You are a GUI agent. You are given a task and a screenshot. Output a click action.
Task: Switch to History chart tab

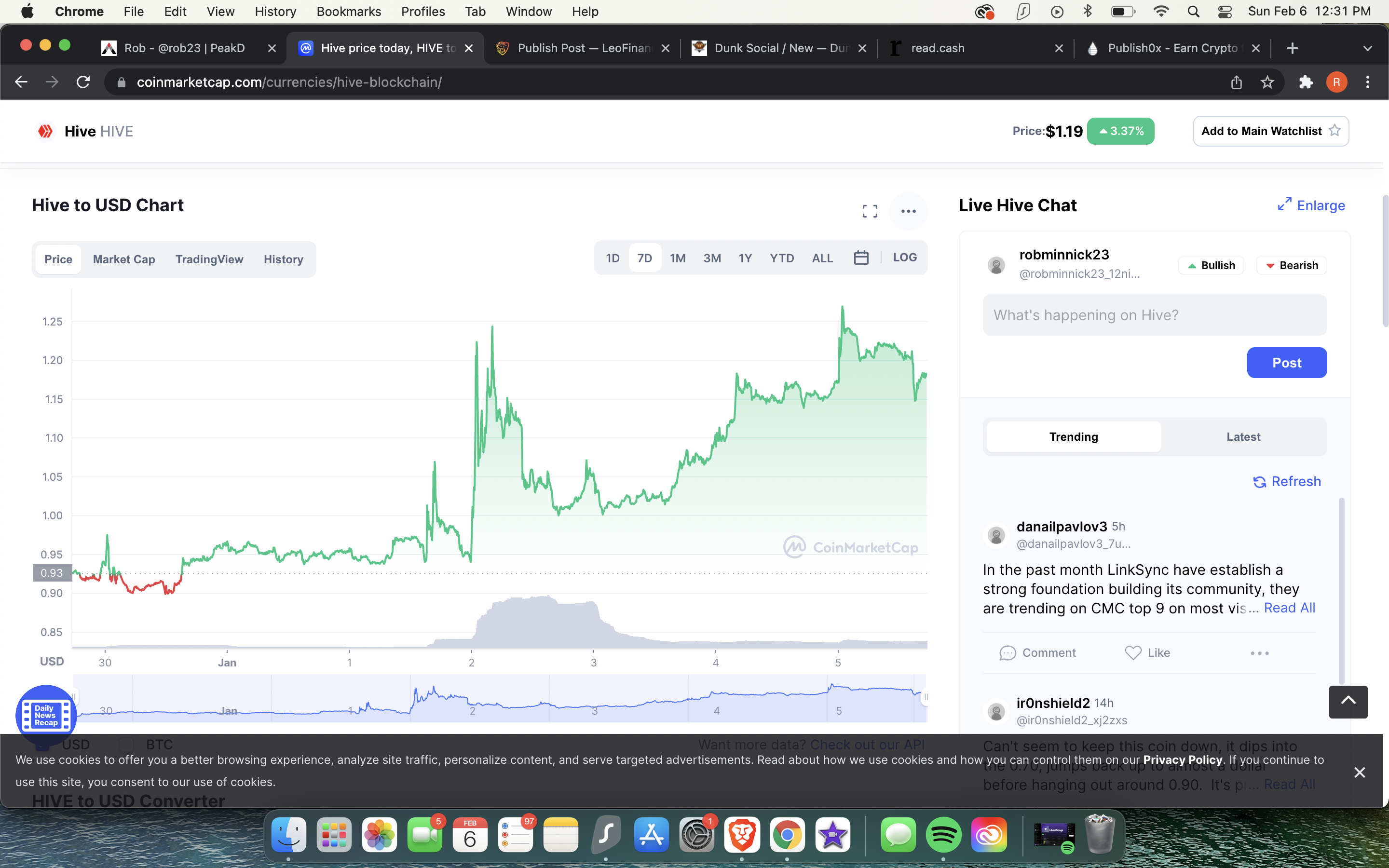(284, 259)
